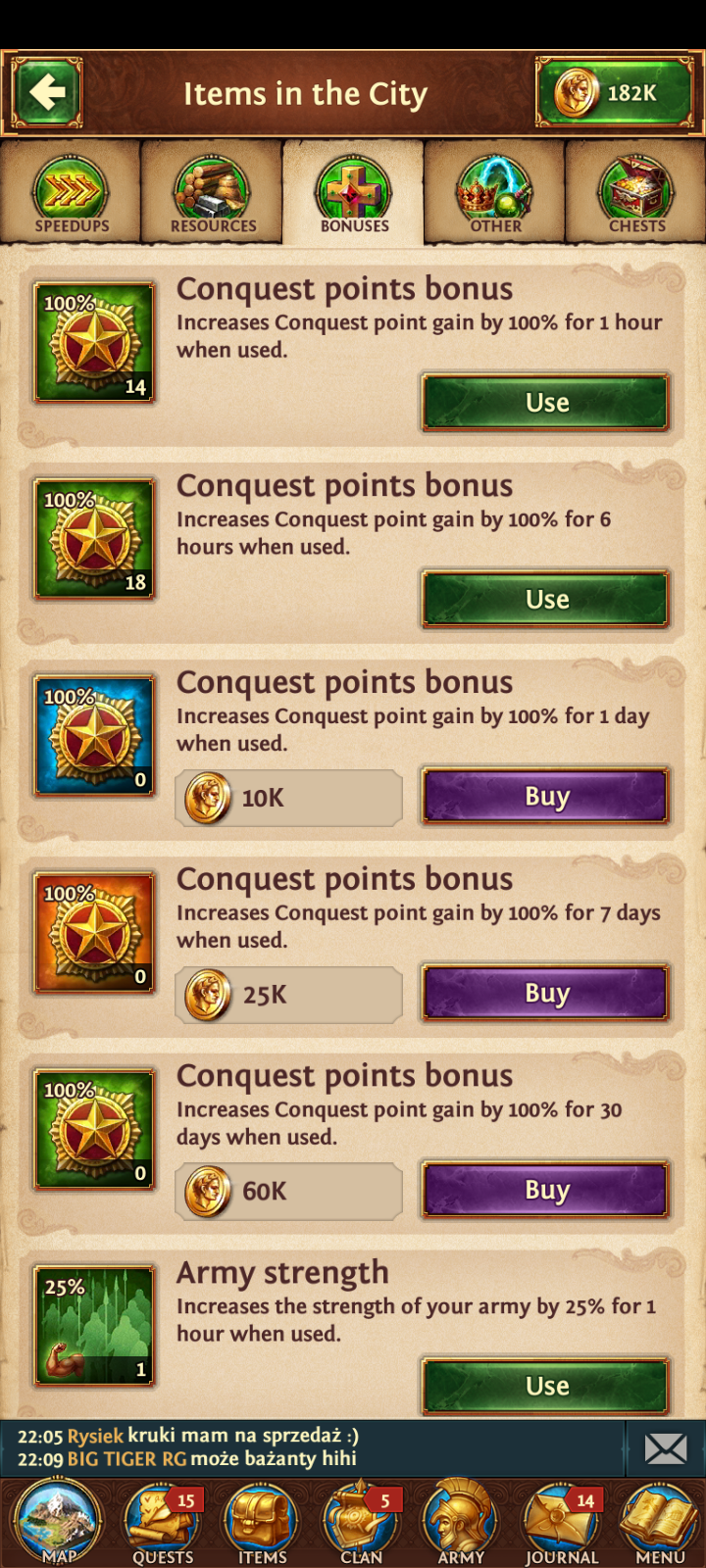Open the Menu book icon
The height and width of the screenshot is (1568, 706).
coord(660,1522)
